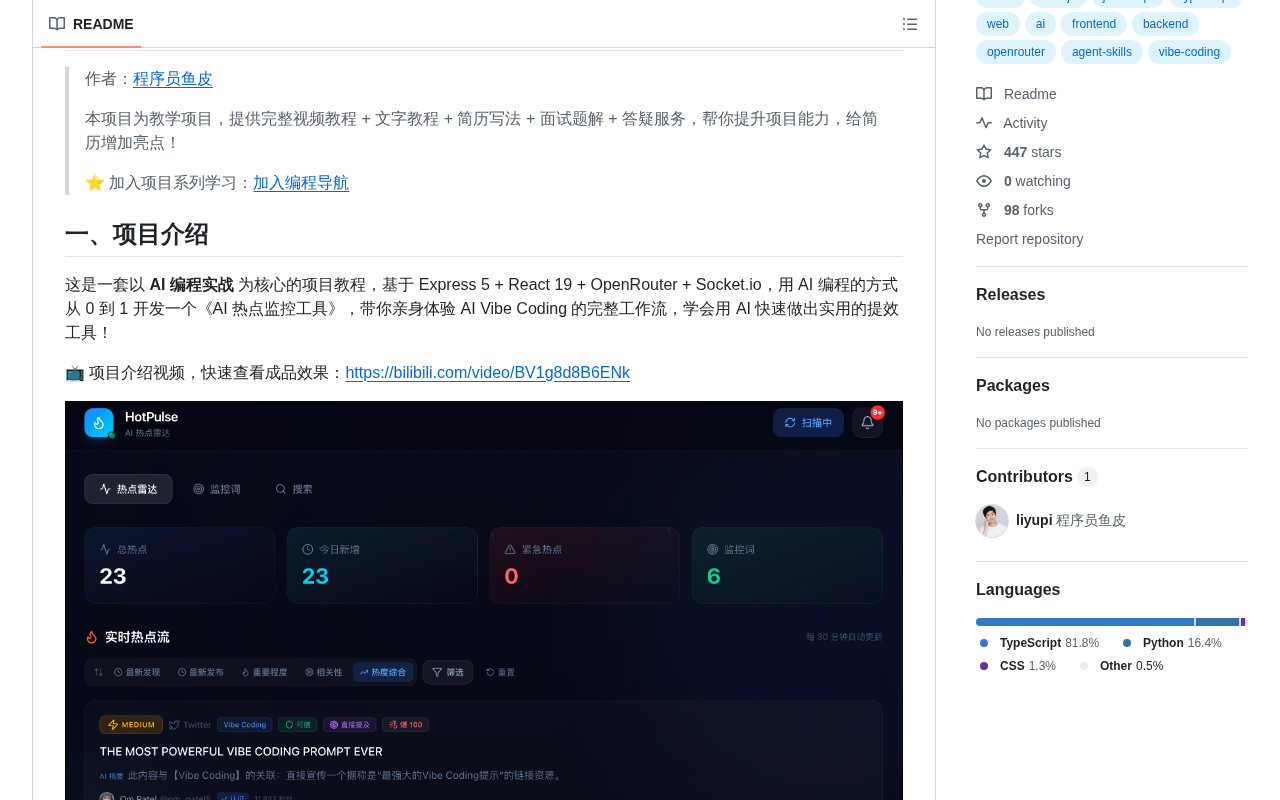Click the 紧急热点 0 stat card
Image resolution: width=1280 pixels, height=800 pixels.
(x=585, y=565)
